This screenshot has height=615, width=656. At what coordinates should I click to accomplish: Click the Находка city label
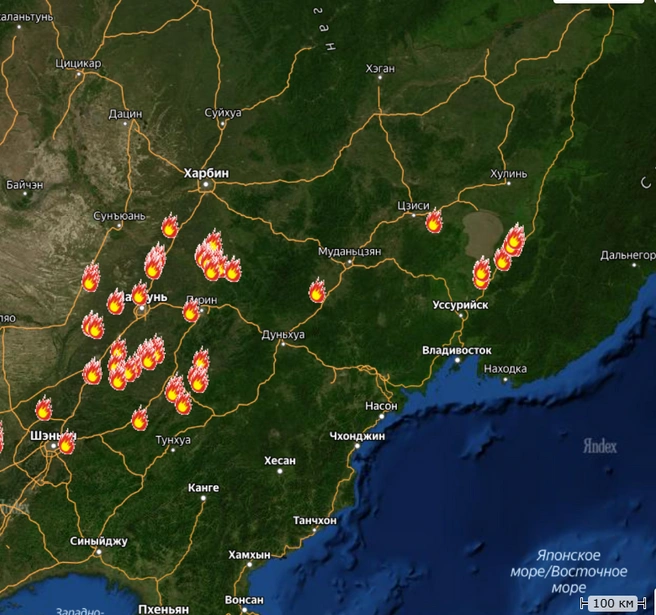[x=505, y=369]
